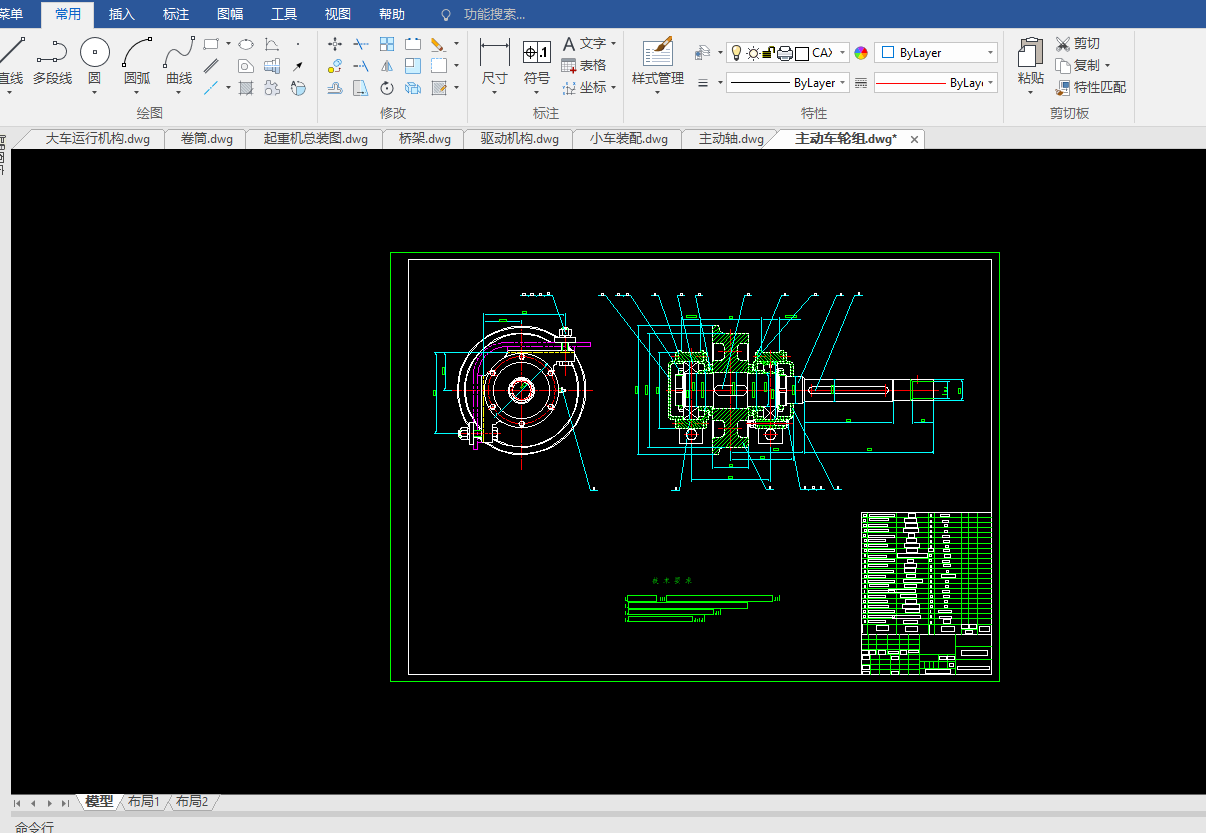Toggle the layer lock padlock icon
This screenshot has height=833, width=1206.
768,53
